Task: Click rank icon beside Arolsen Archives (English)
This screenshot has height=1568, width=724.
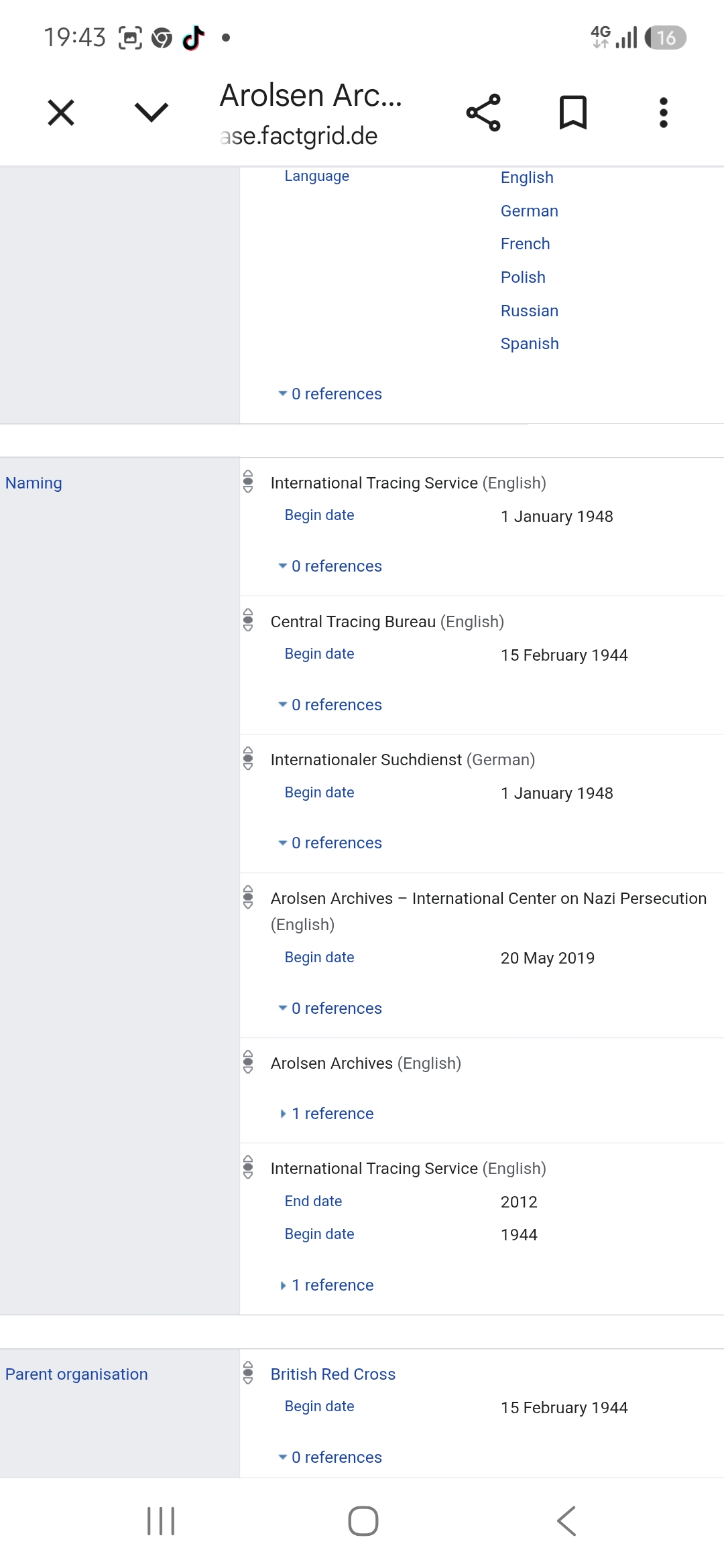Action: (248, 1062)
